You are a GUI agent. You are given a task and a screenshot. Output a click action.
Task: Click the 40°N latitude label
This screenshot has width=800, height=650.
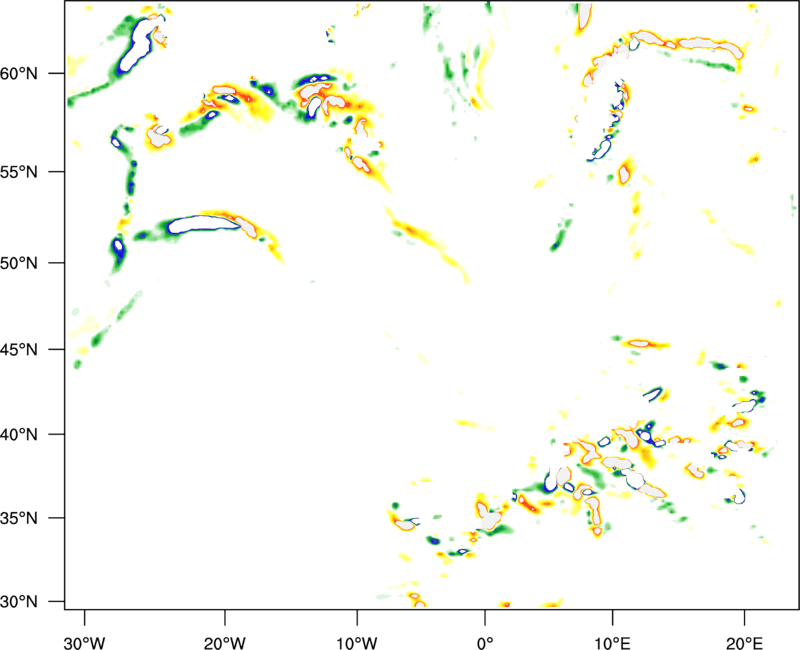tap(19, 434)
